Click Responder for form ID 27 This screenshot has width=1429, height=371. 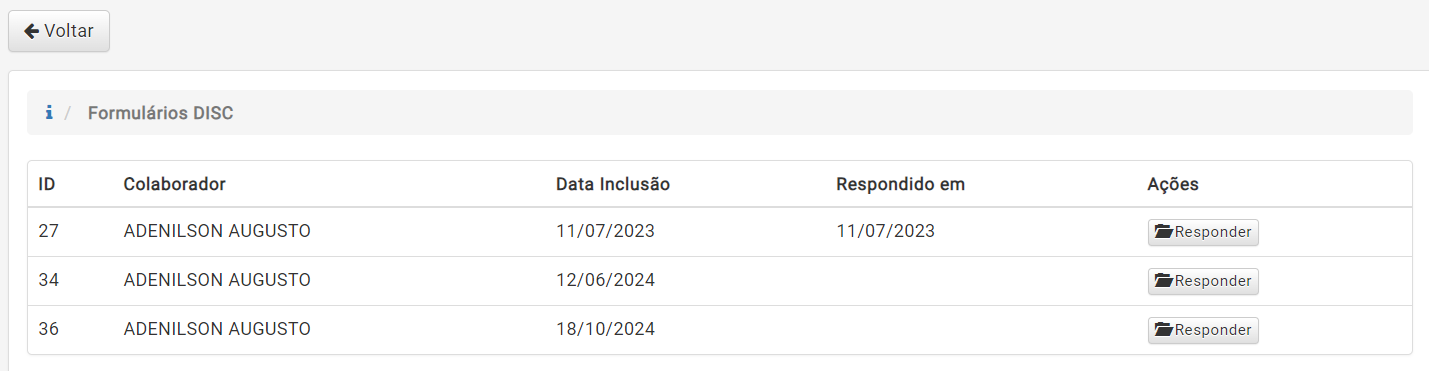click(1203, 232)
